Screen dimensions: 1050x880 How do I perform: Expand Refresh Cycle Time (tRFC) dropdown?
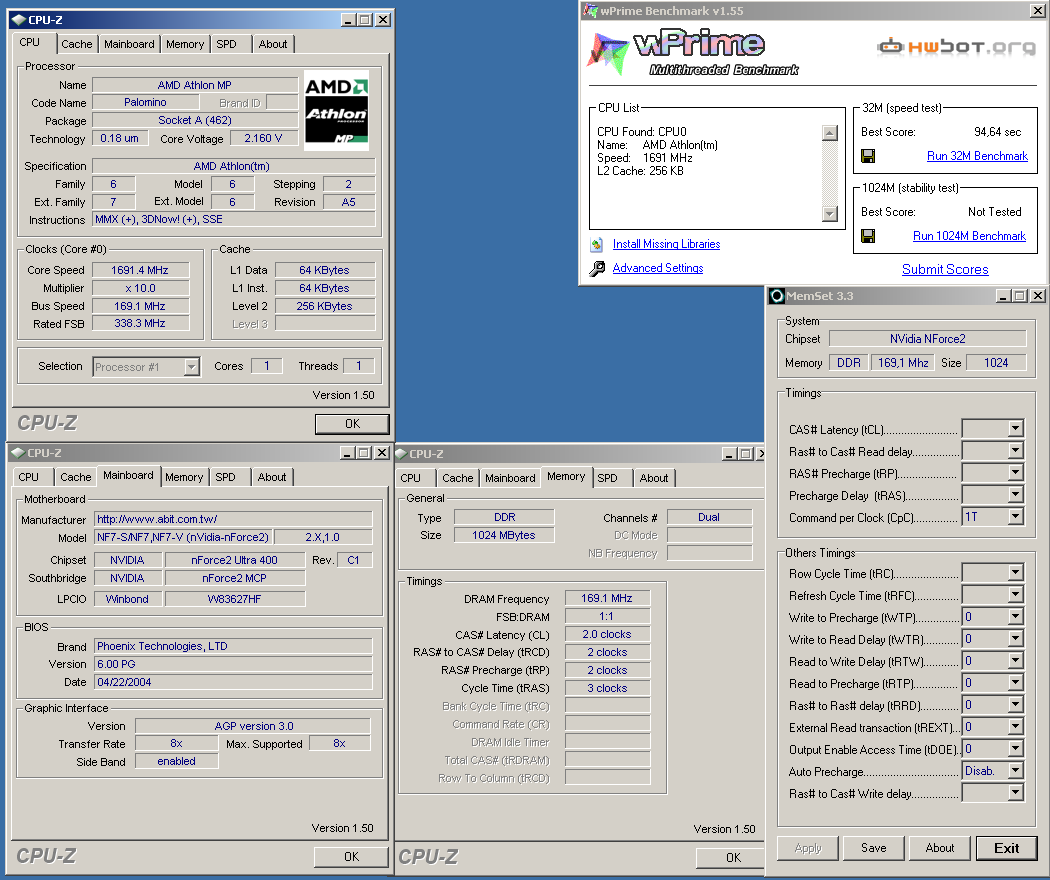pyautogui.click(x=1016, y=595)
